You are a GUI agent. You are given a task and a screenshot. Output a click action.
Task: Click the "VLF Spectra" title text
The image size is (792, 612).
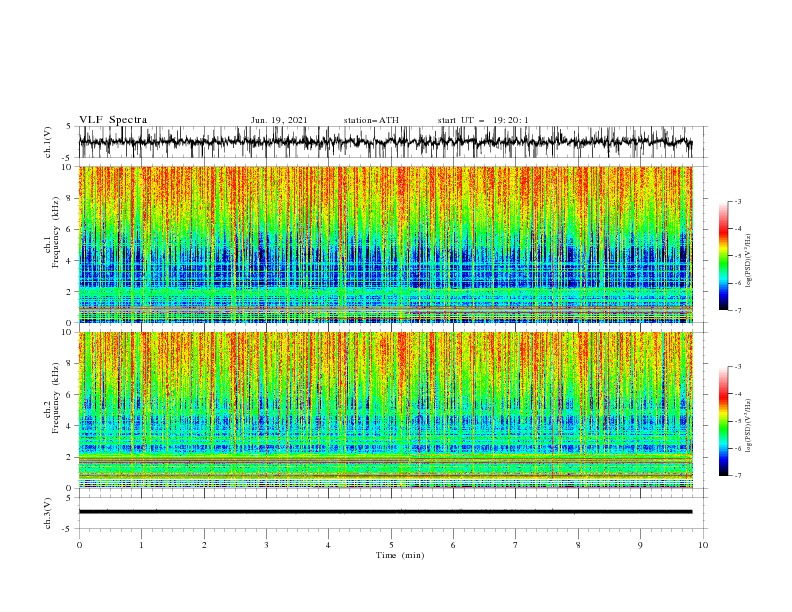click(113, 120)
